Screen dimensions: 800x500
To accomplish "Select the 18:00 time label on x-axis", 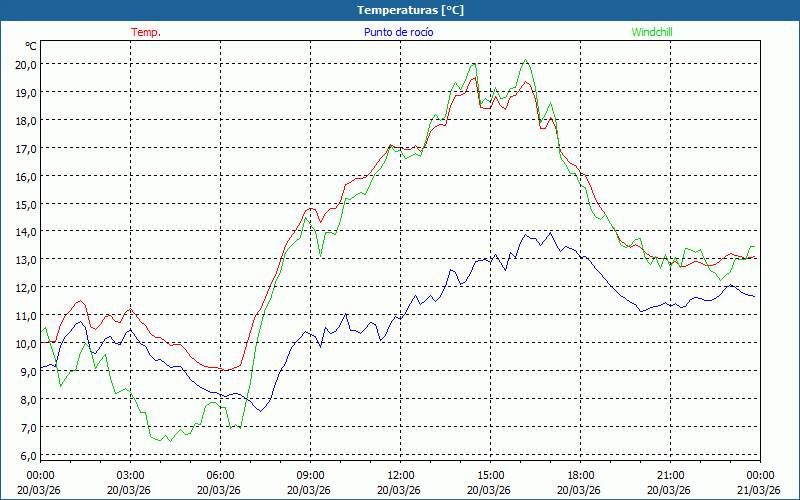I will tap(580, 475).
